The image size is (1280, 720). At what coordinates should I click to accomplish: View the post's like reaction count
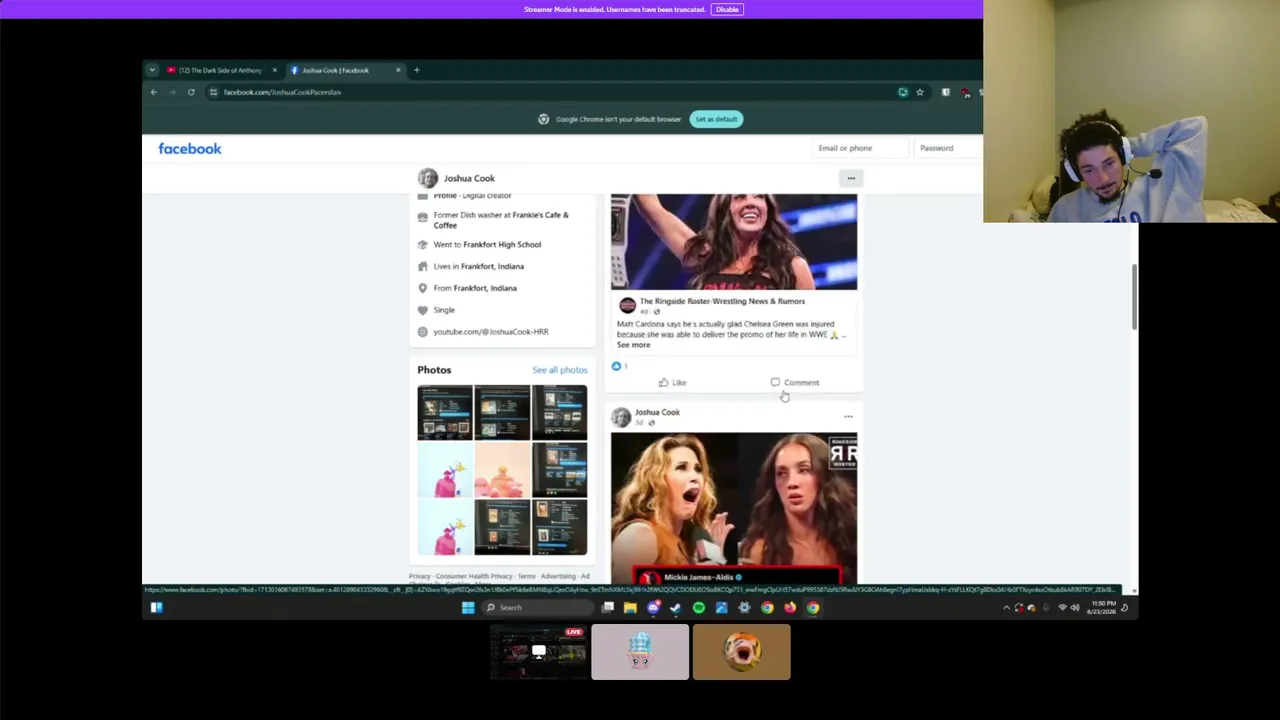pos(619,366)
